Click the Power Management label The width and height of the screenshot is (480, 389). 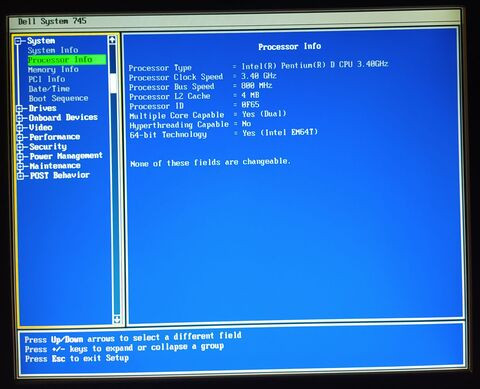coord(66,156)
